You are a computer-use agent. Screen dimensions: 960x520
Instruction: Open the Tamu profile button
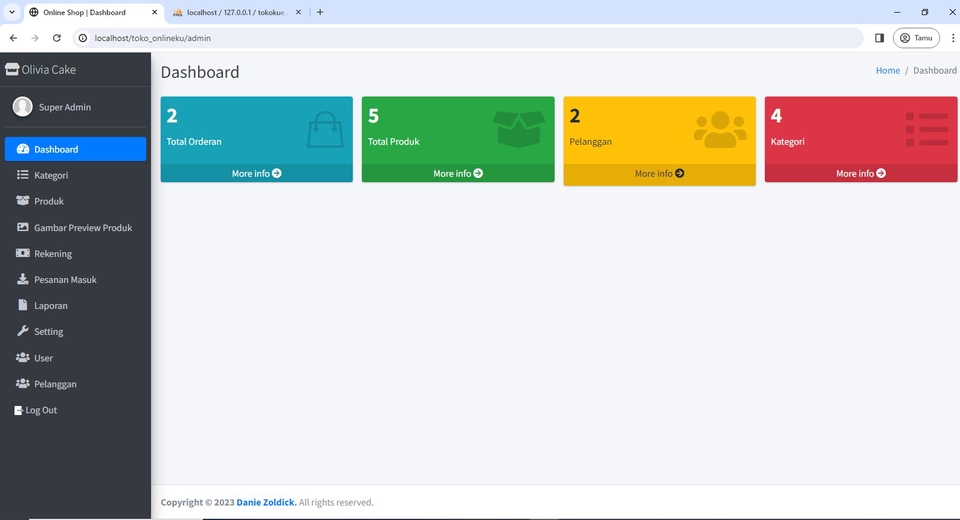pyautogui.click(x=916, y=38)
